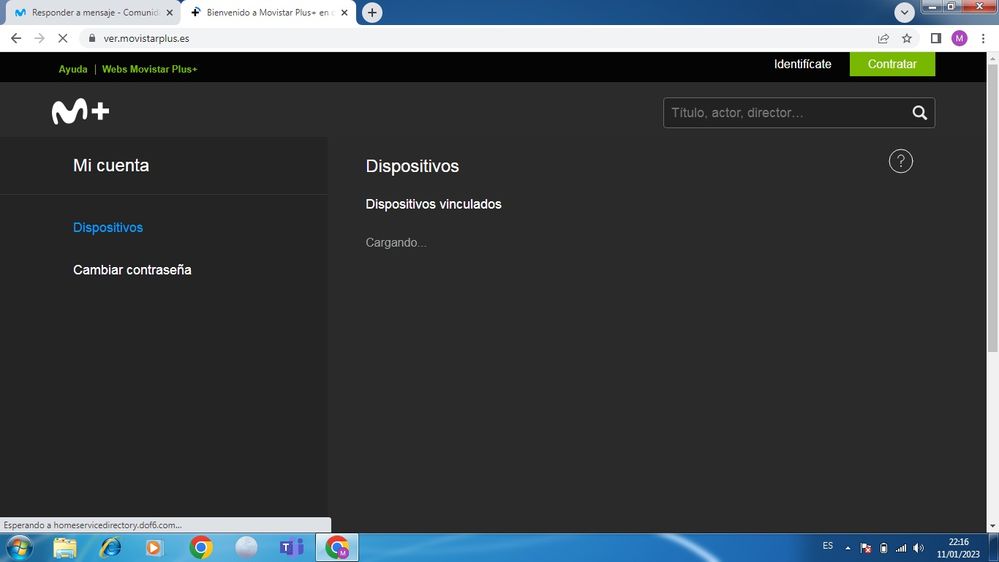Open Chrome profile avatar M
This screenshot has width=999, height=562.
[959, 38]
